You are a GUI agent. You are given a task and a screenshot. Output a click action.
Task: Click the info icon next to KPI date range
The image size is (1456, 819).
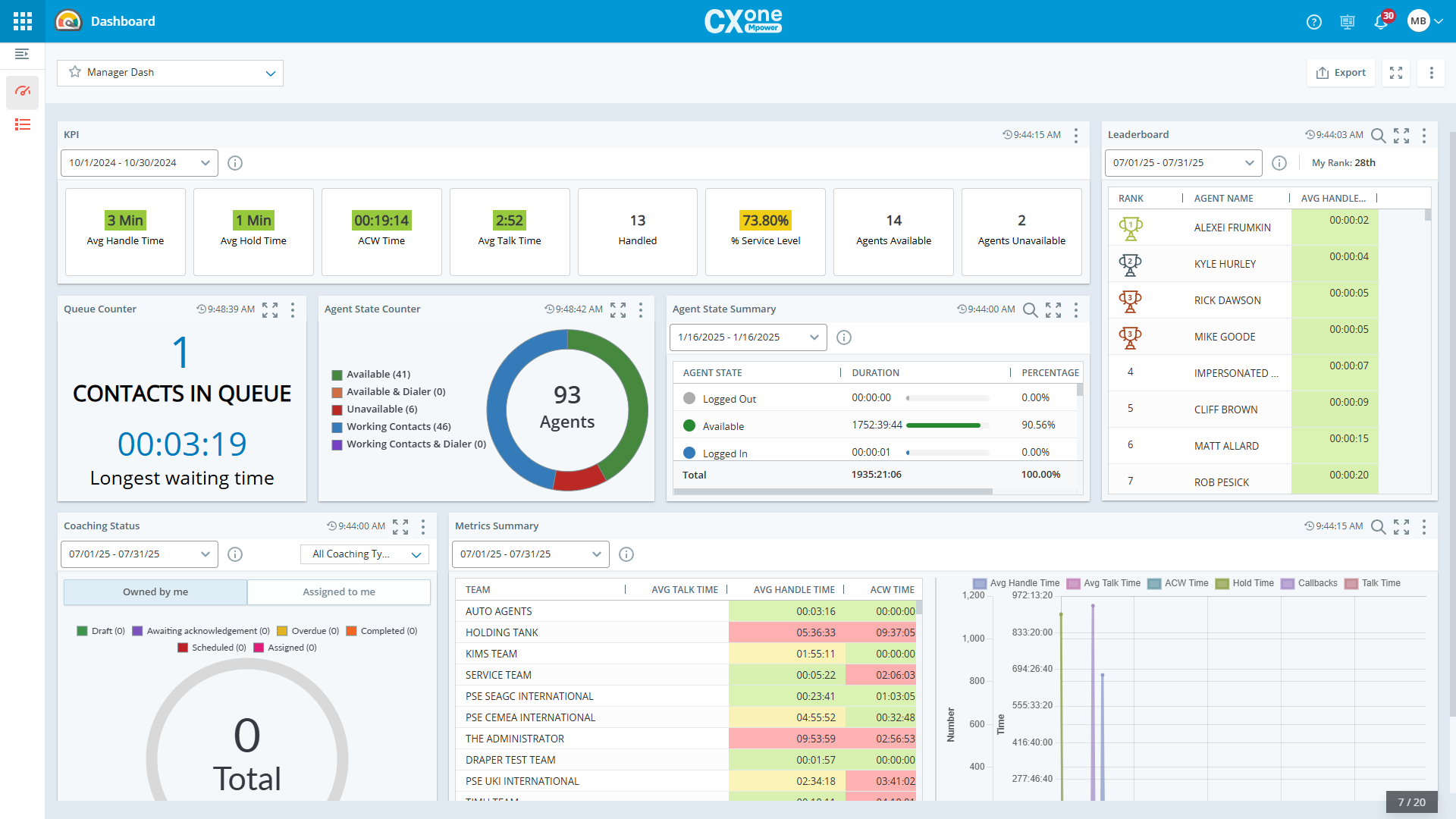pyautogui.click(x=235, y=162)
